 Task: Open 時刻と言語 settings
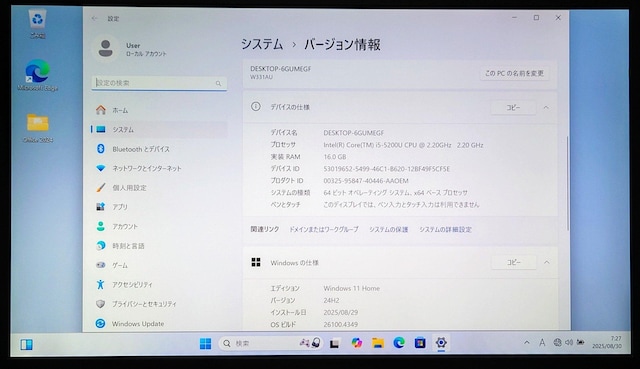tap(159, 246)
